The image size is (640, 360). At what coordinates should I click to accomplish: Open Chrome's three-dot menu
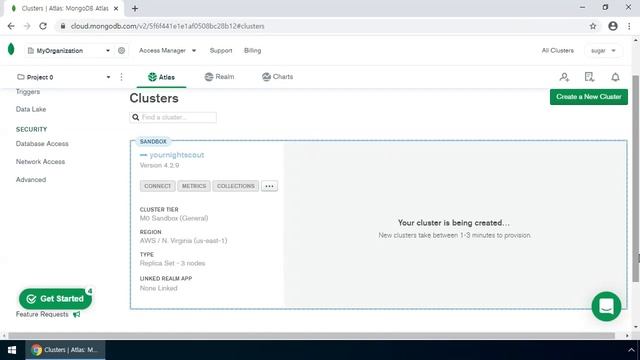(629, 26)
